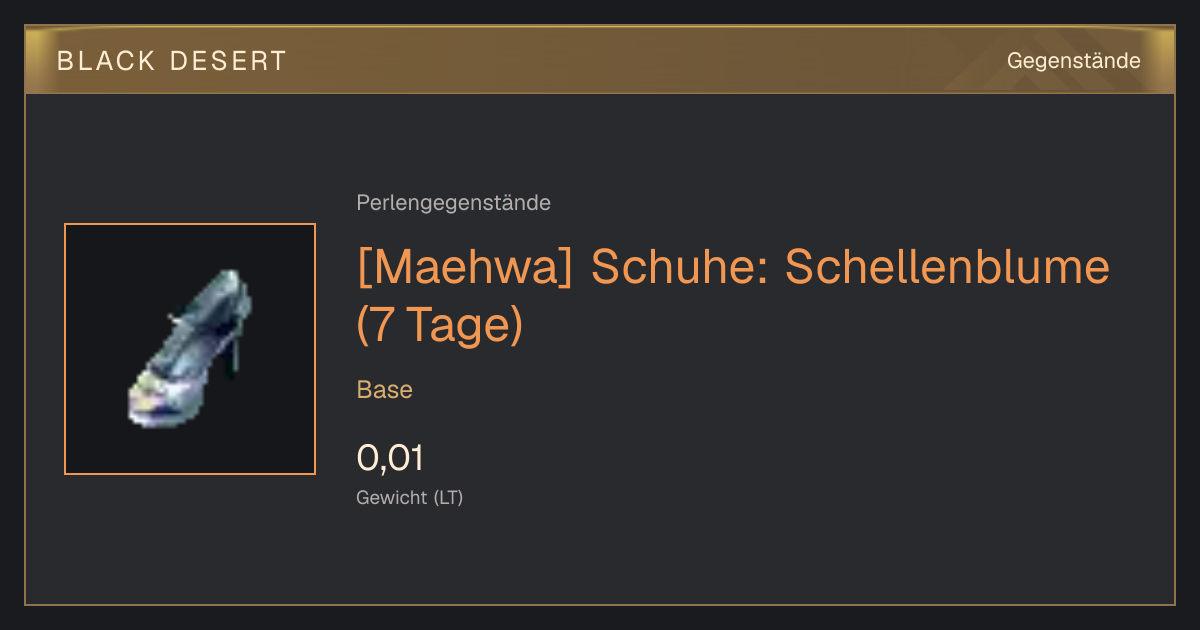Click the (7 Tage) duration text
Viewport: 1200px width, 630px height.
[440, 326]
